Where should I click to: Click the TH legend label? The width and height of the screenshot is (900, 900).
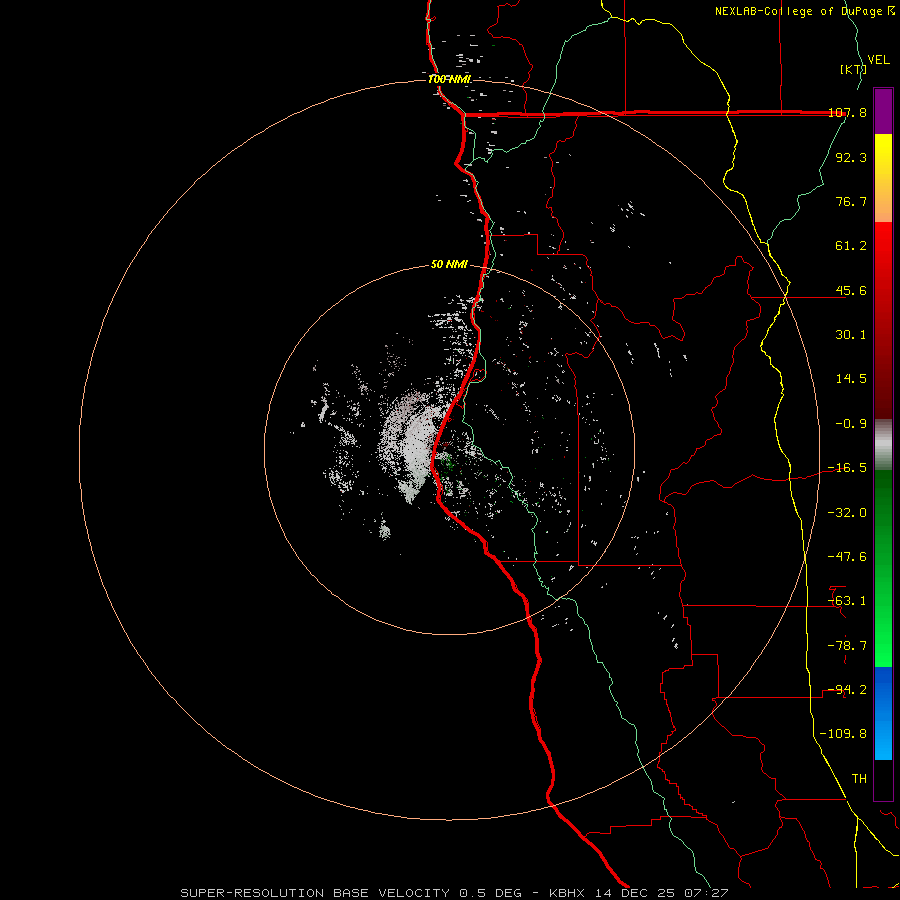[859, 779]
